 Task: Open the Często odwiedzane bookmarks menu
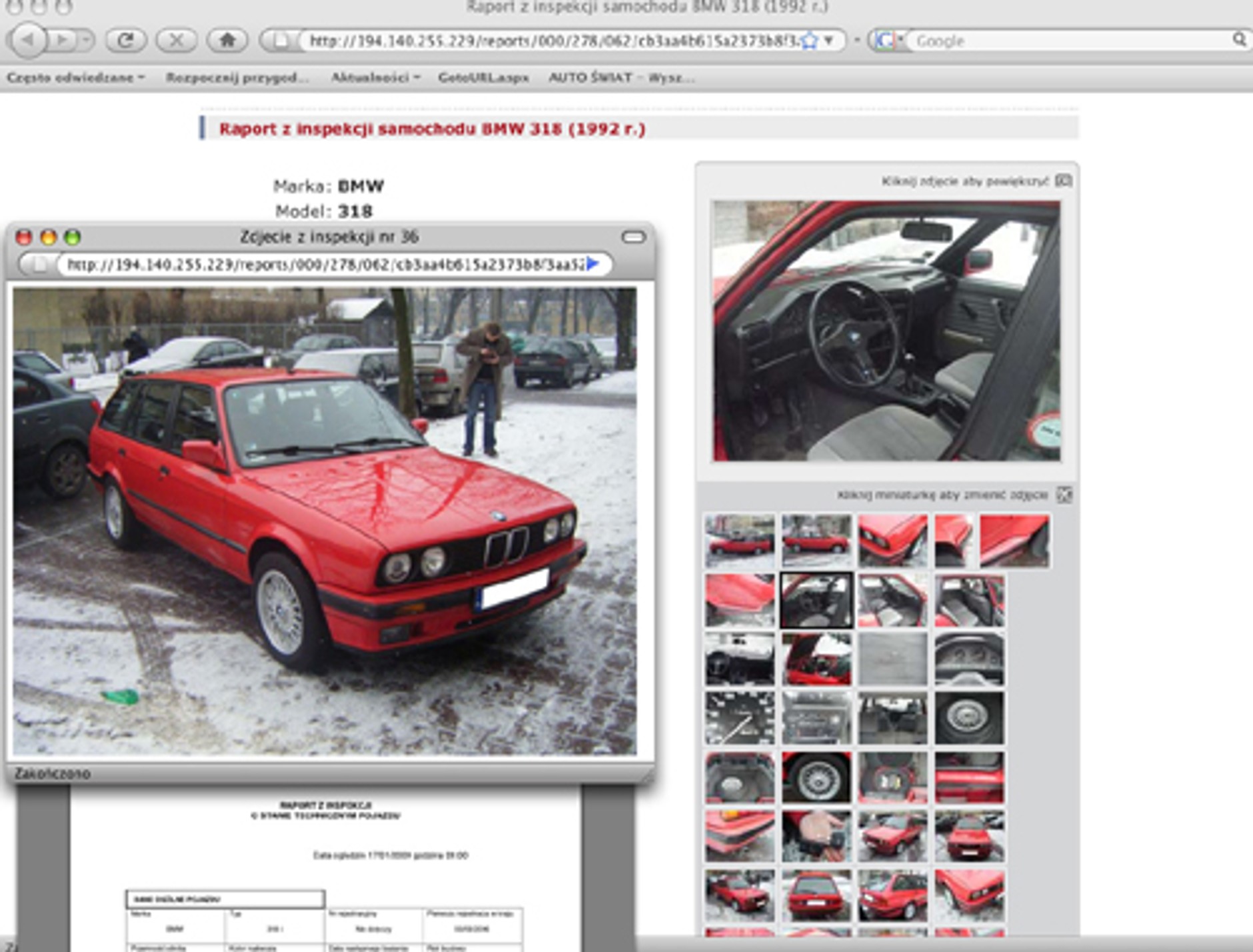(x=75, y=77)
